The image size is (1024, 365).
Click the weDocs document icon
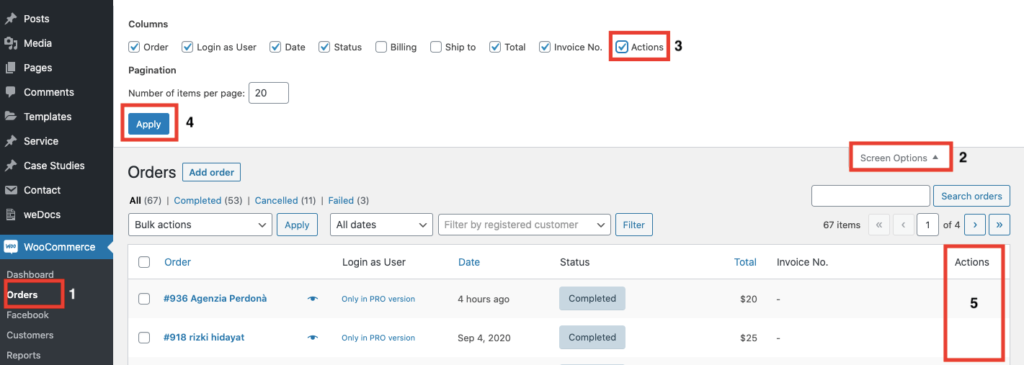point(10,215)
